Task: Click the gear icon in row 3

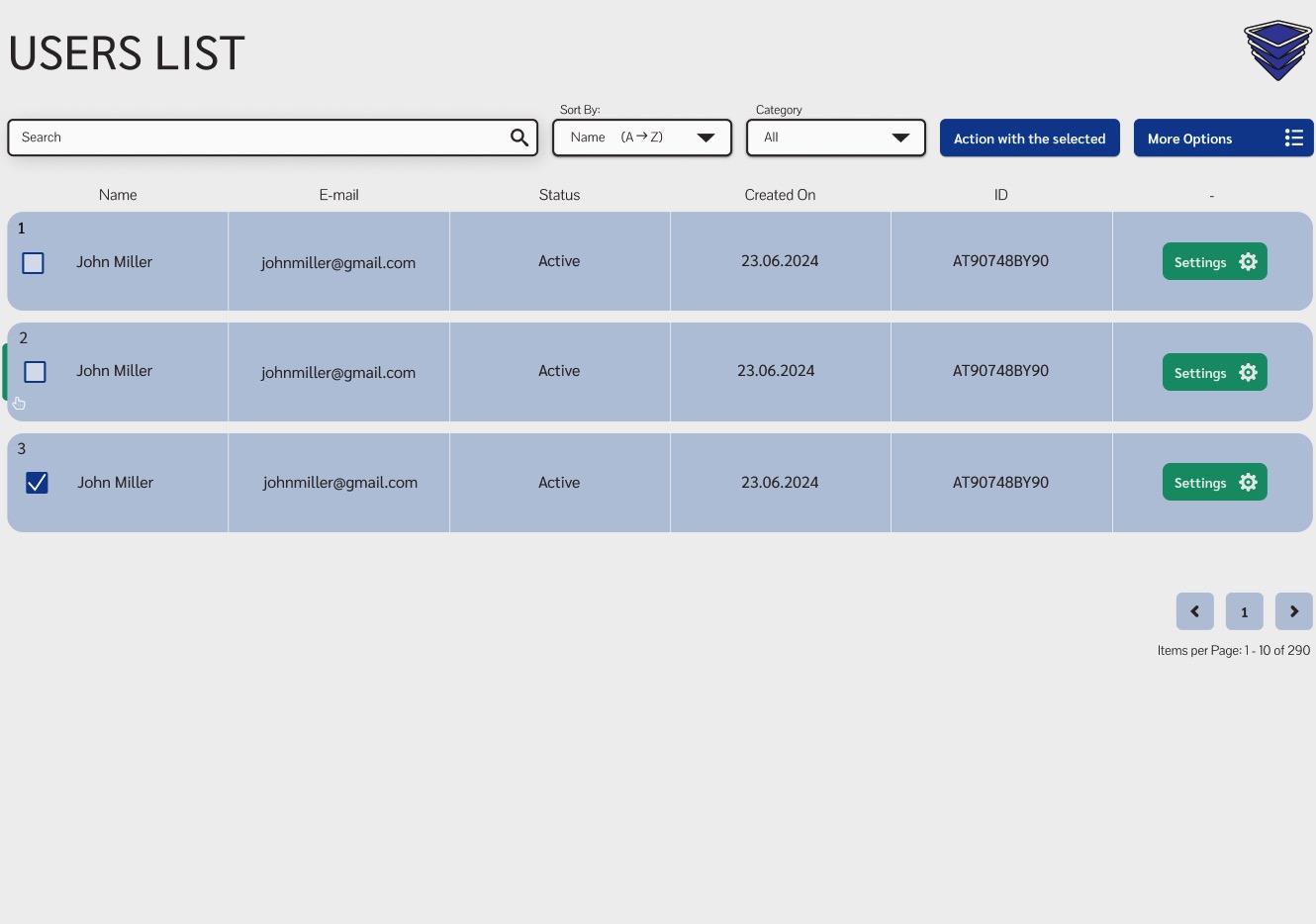Action: click(1248, 483)
